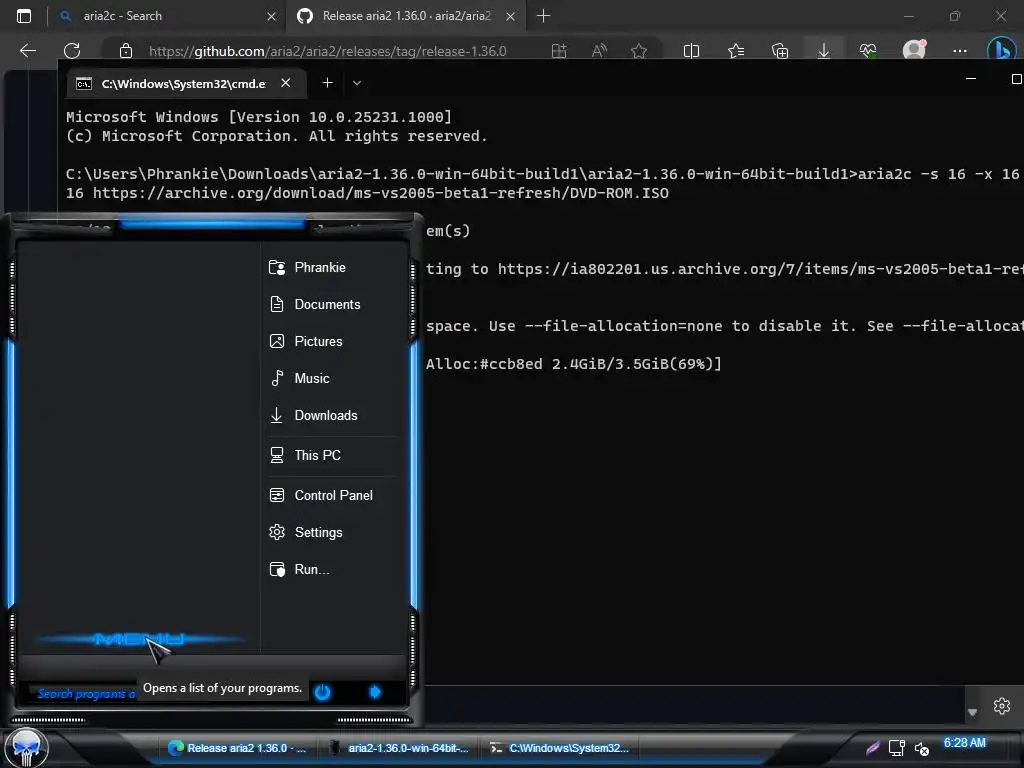Viewport: 1024px width, 768px height.
Task: Open Browser essentials heart icon
Action: point(868,51)
